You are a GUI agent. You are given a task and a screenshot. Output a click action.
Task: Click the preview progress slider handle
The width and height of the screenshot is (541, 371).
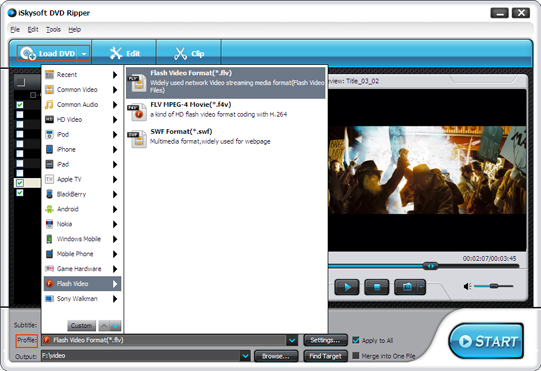coord(431,266)
